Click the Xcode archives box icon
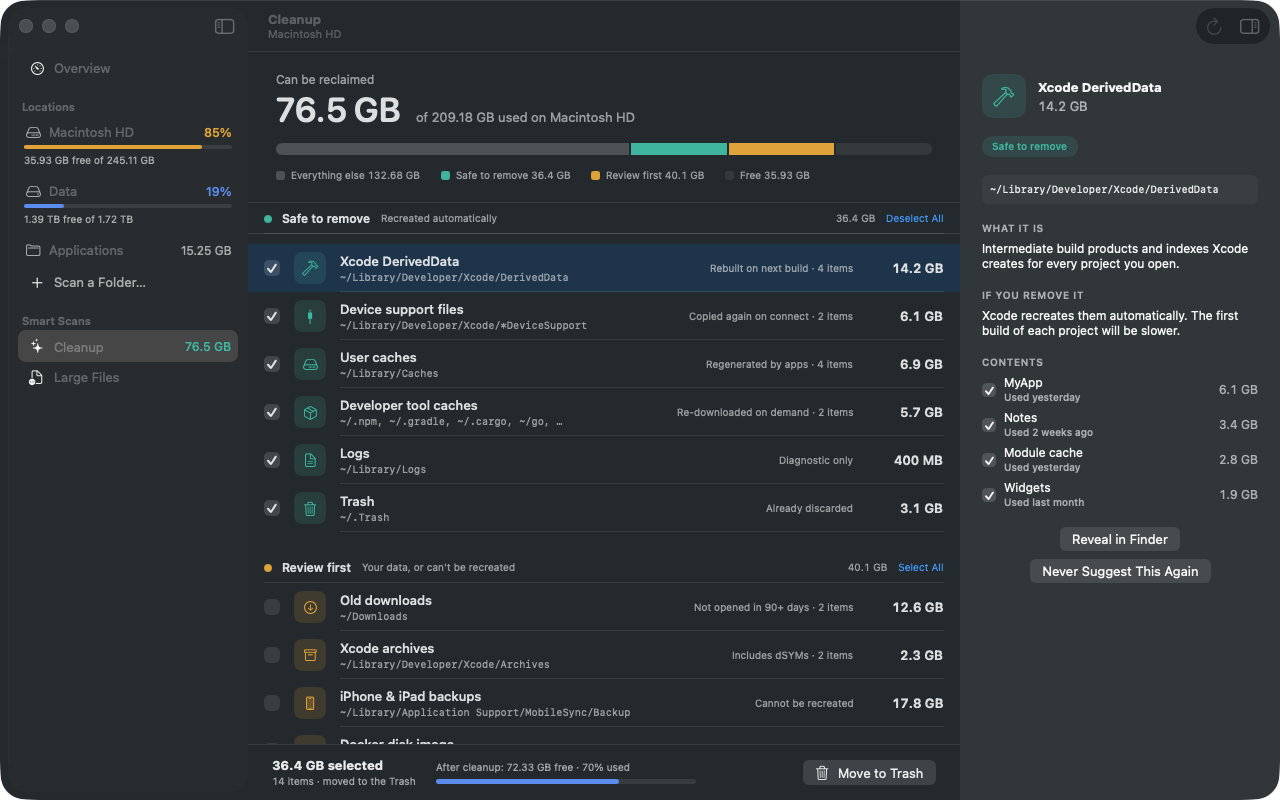The width and height of the screenshot is (1280, 800). pyautogui.click(x=310, y=655)
